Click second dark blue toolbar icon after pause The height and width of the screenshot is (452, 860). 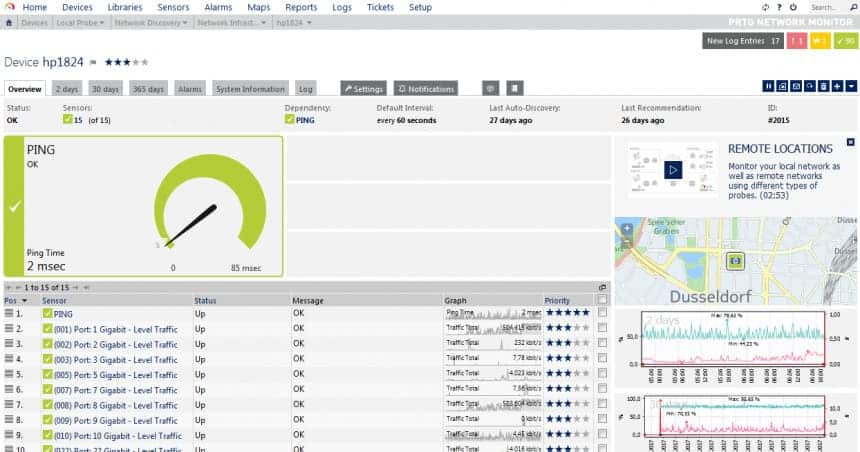782,86
